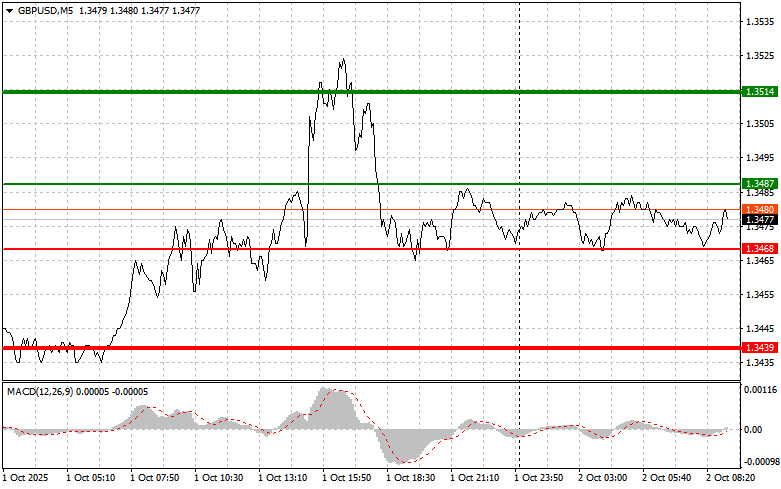Select the 1.3487 green price label
781x489 pixels.
760,184
